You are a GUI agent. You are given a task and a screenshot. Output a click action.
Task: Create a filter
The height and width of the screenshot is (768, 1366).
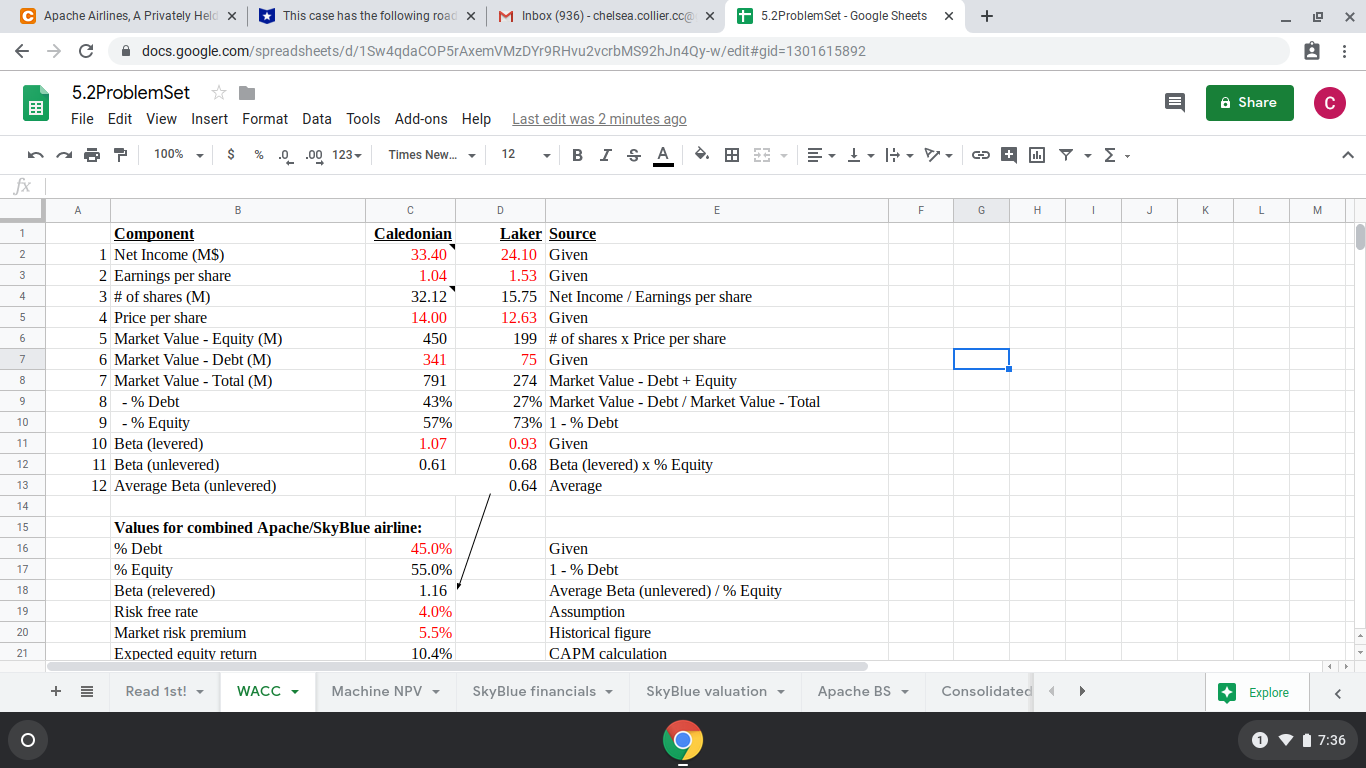[1066, 155]
